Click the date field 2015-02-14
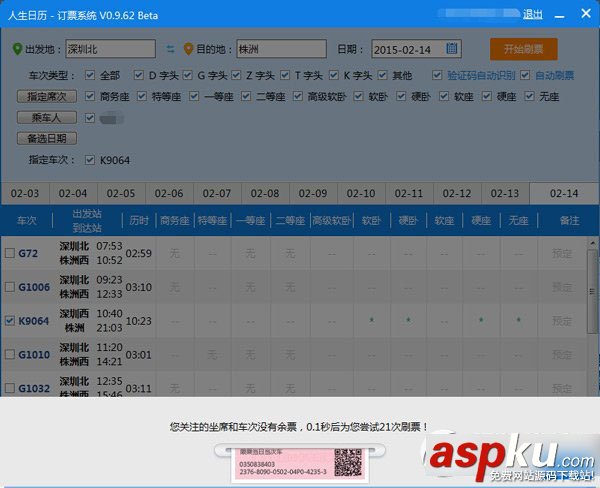Image resolution: width=600 pixels, height=488 pixels. pyautogui.click(x=416, y=49)
